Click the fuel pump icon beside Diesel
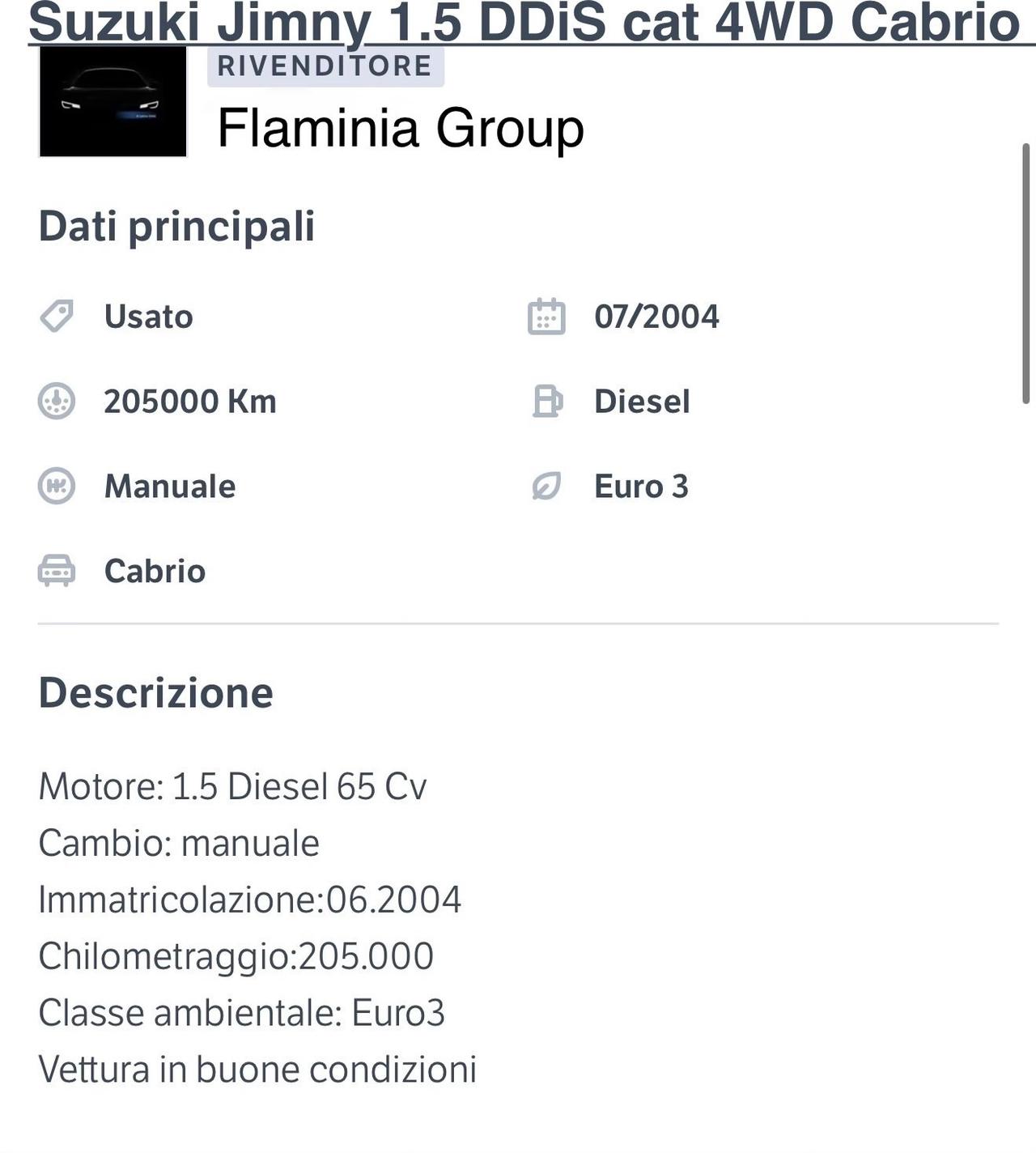1036x1153 pixels. click(547, 401)
